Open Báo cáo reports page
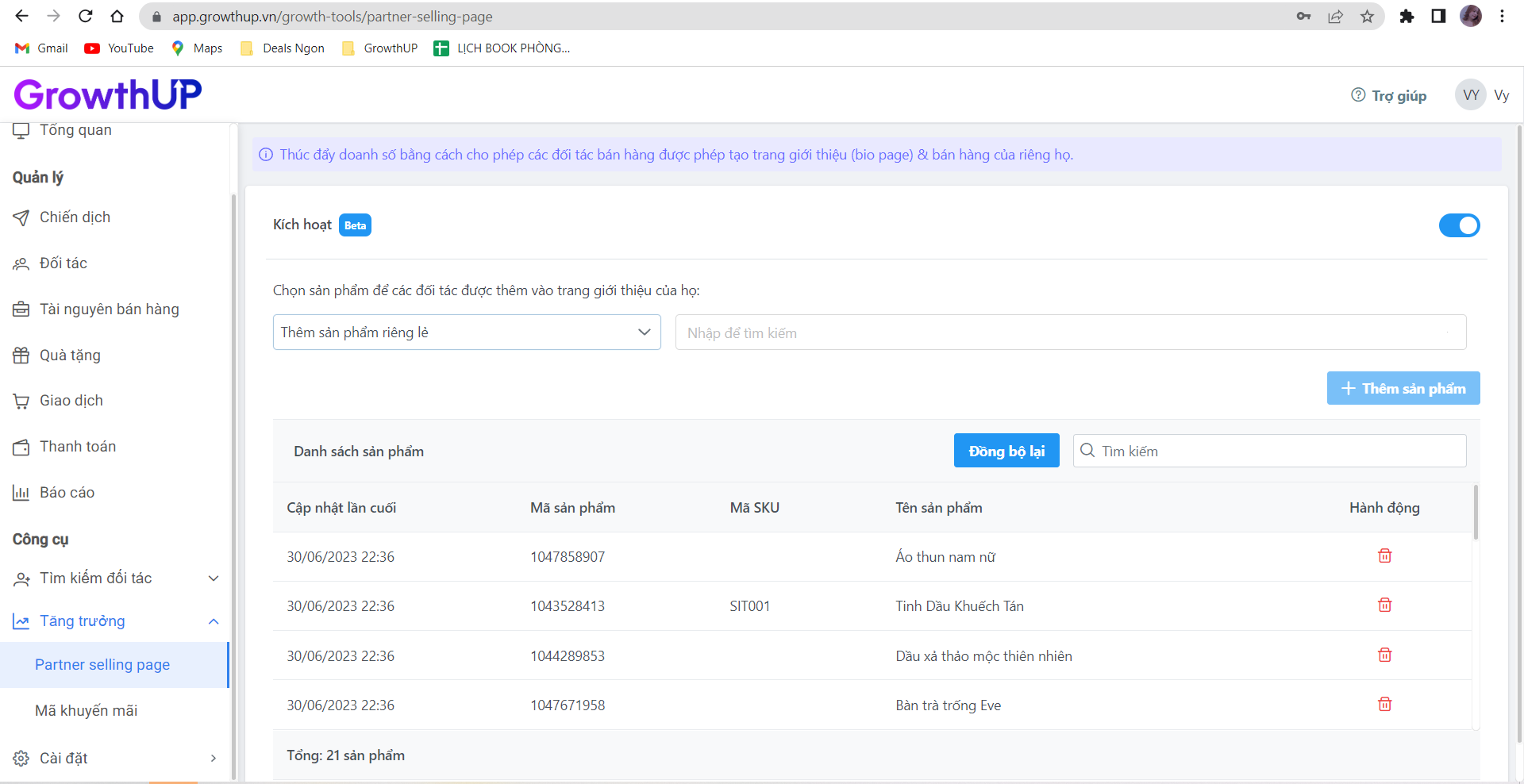The width and height of the screenshot is (1524, 784). pos(67,493)
